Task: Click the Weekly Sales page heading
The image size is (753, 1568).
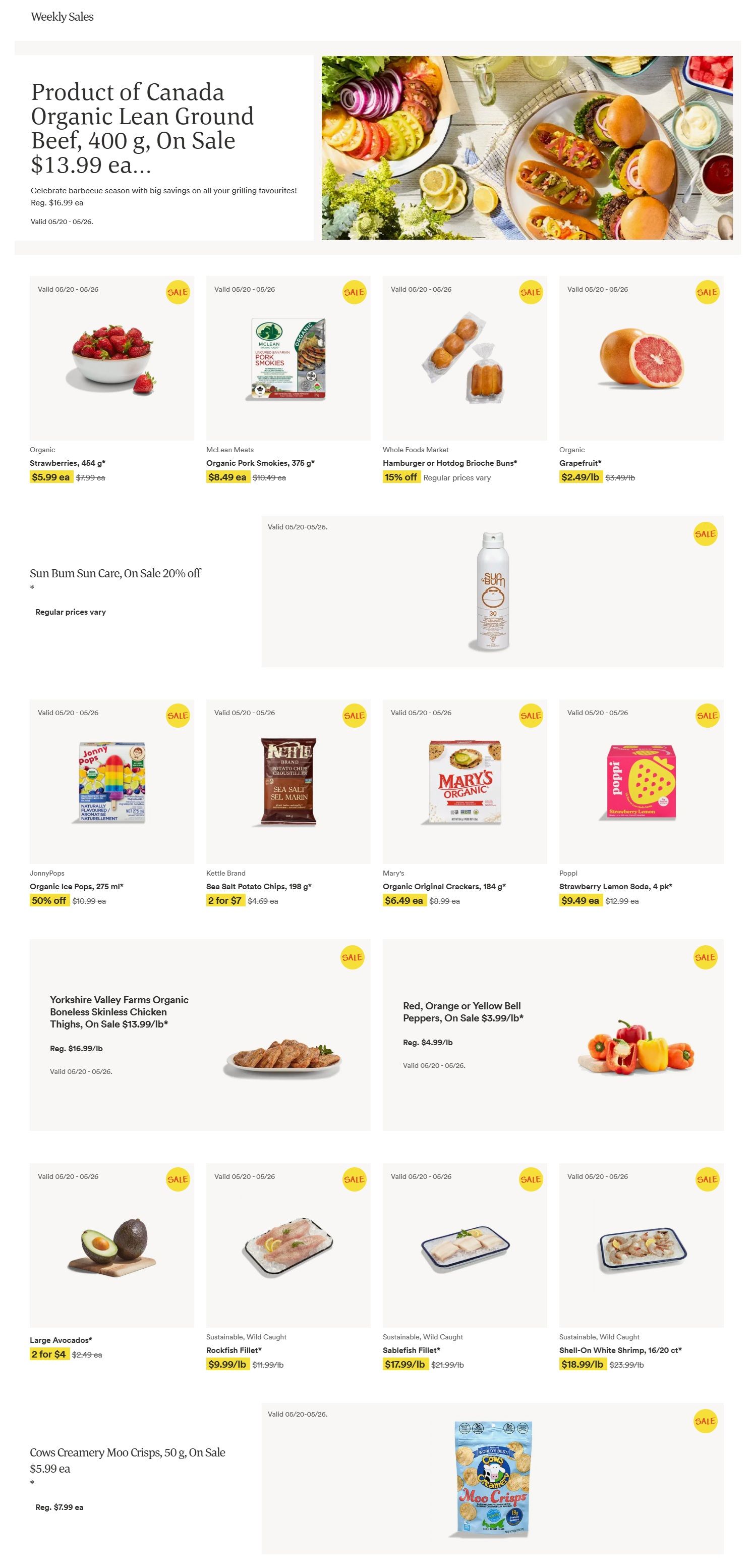Action: point(62,17)
